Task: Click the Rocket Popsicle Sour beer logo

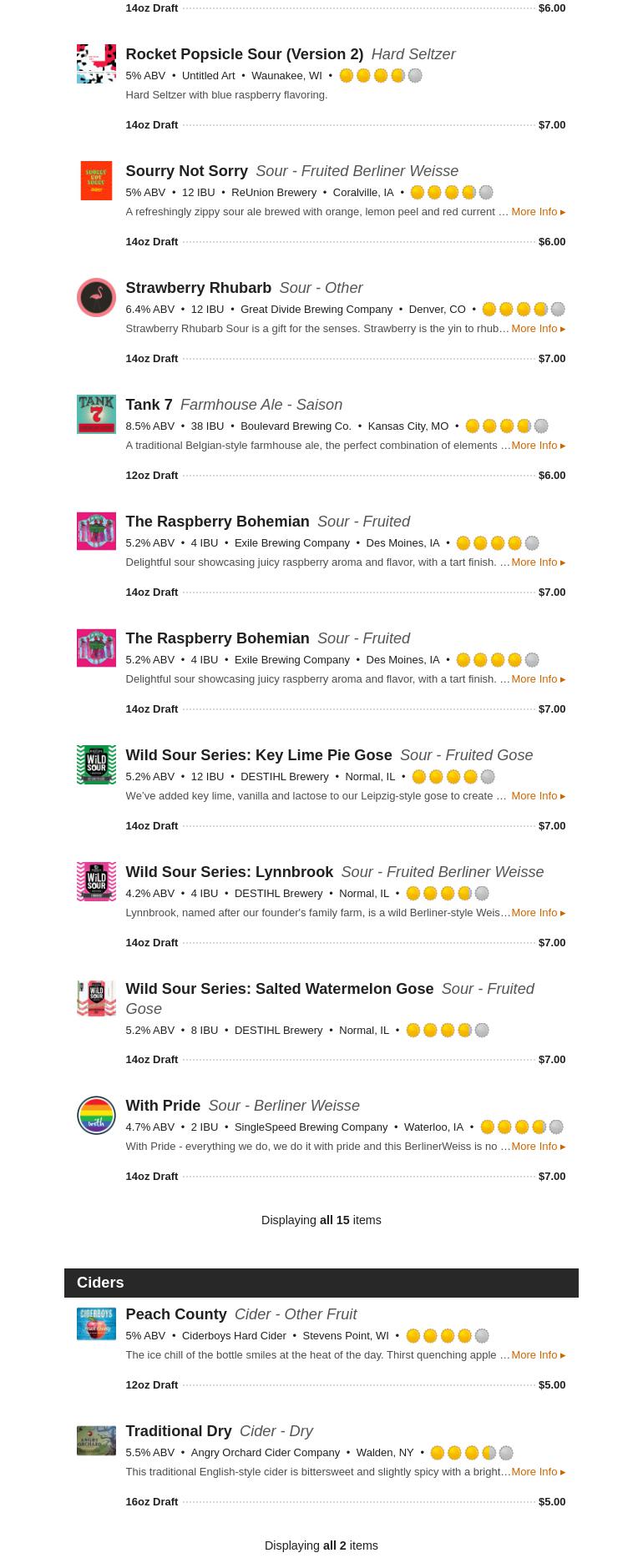Action: tap(96, 63)
